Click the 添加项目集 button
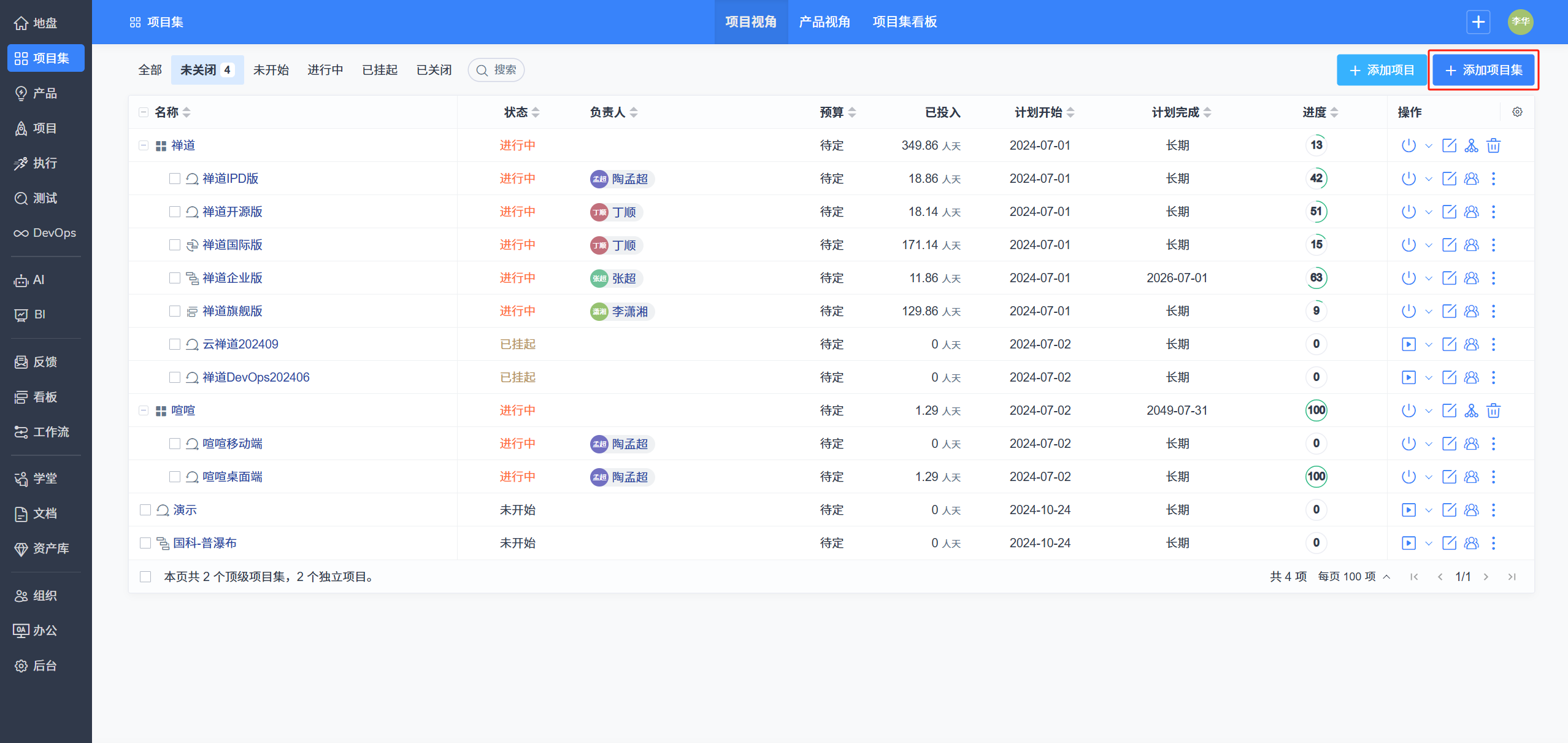This screenshot has height=743, width=1568. [1483, 70]
